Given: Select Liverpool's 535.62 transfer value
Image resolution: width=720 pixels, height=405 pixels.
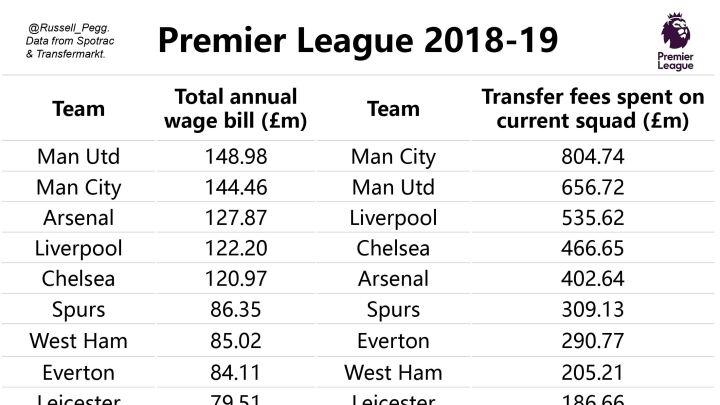Looking at the screenshot, I should tap(592, 218).
